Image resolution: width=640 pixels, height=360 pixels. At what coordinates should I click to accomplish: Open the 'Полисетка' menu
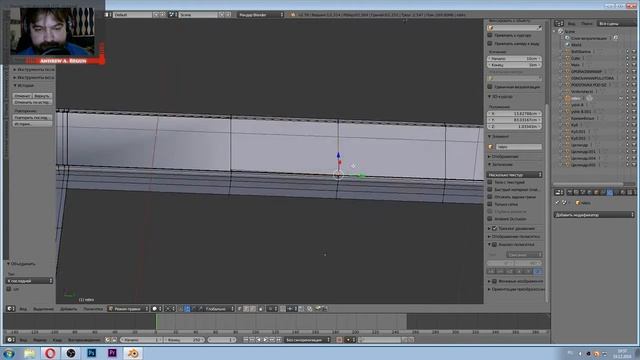(x=93, y=309)
